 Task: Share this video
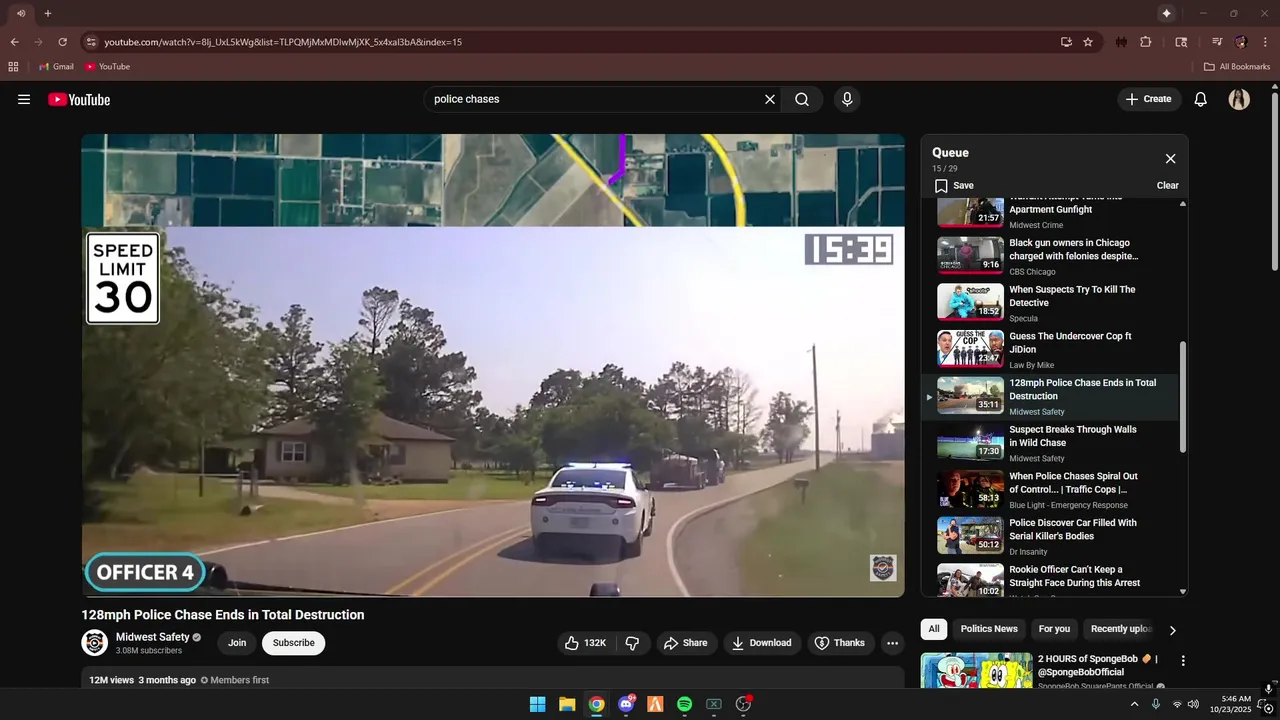pos(685,643)
